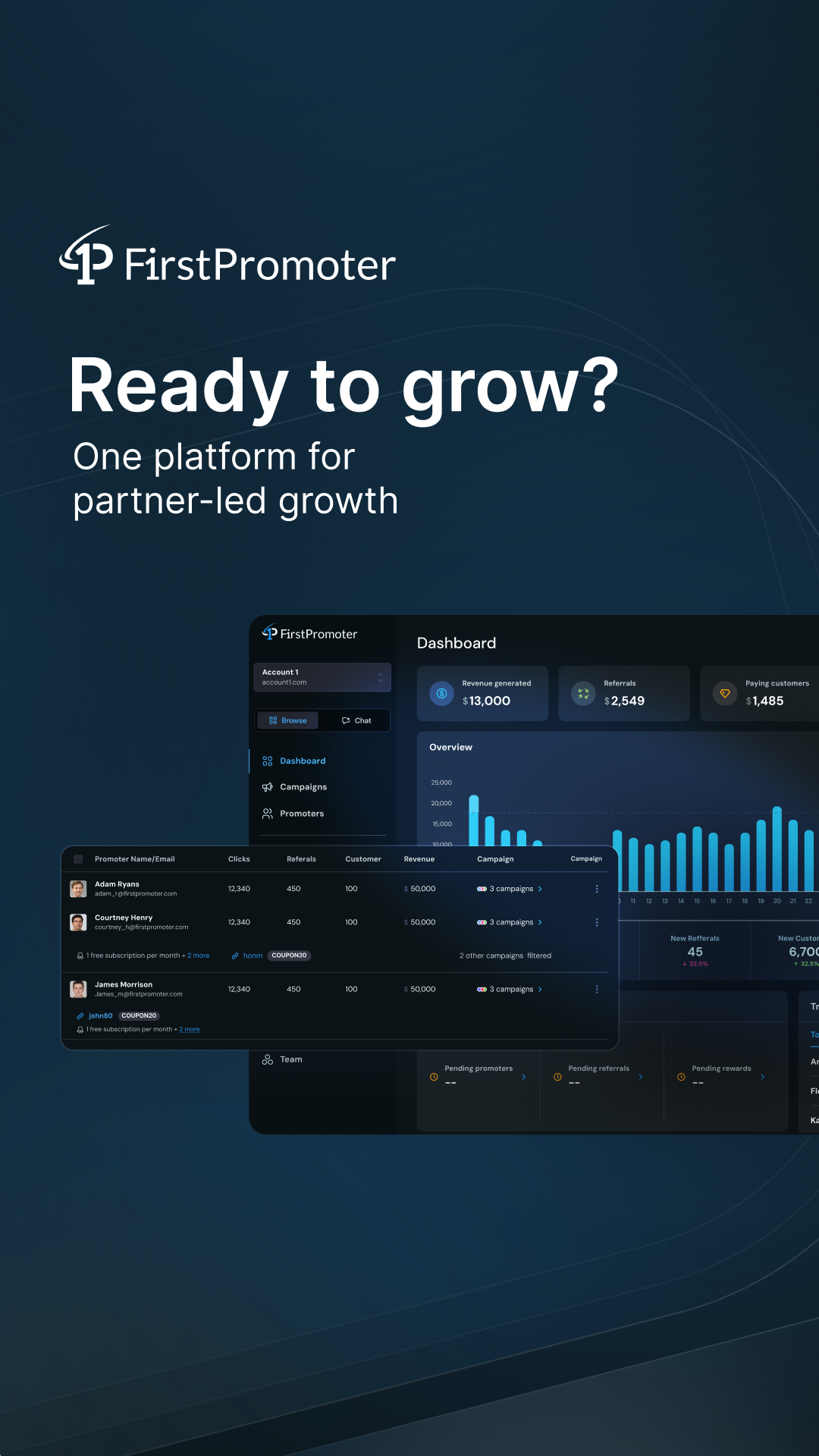Click the Referrals stat card
Screen dimensions: 819x1456
(624, 693)
